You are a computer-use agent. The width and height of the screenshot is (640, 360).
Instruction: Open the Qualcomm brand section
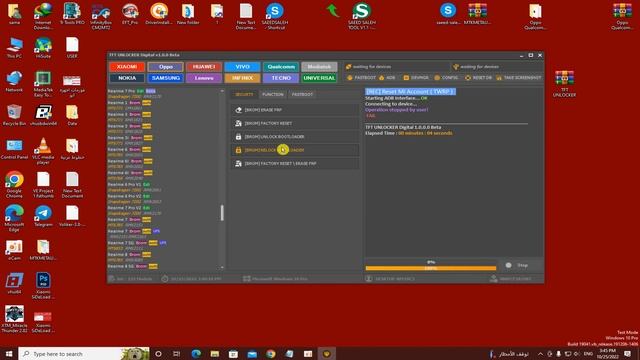281,67
